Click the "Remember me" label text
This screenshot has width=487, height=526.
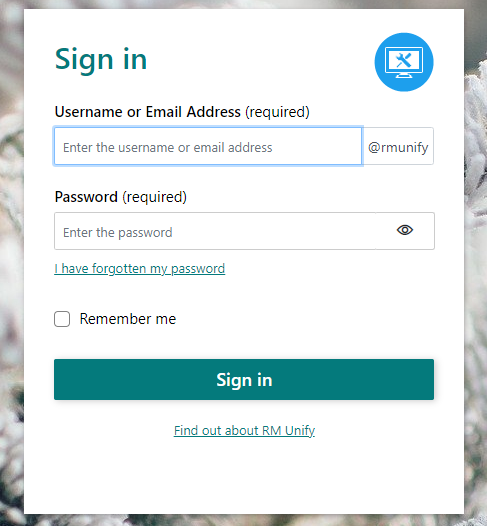(x=128, y=319)
